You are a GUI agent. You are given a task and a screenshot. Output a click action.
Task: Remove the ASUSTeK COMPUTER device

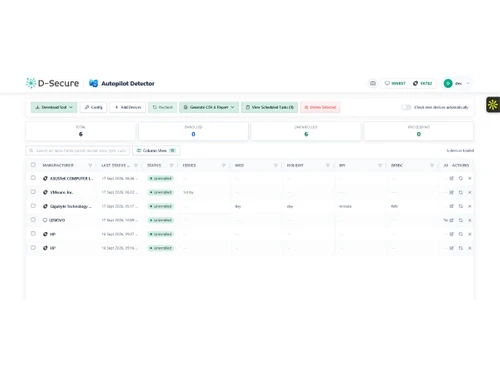tap(470, 178)
